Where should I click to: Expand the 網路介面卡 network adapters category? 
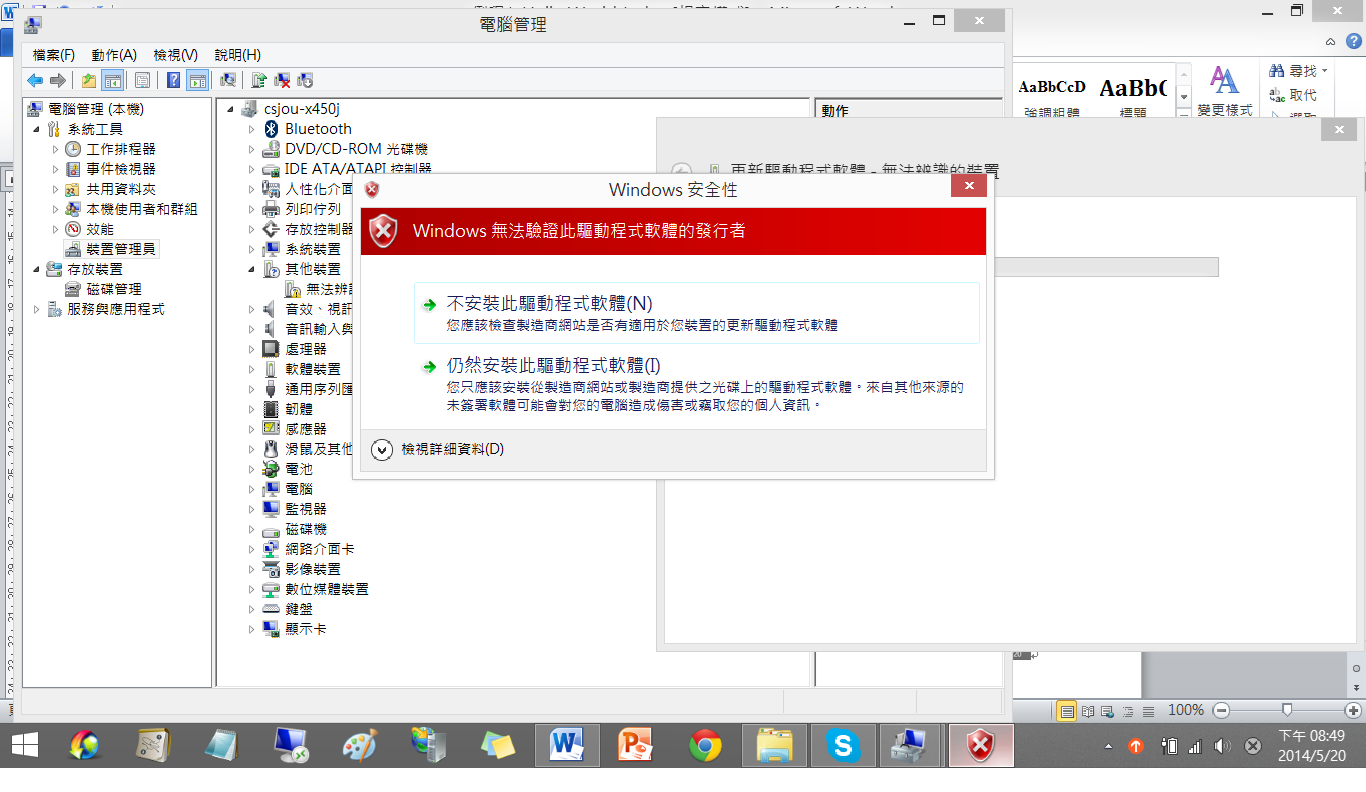252,549
